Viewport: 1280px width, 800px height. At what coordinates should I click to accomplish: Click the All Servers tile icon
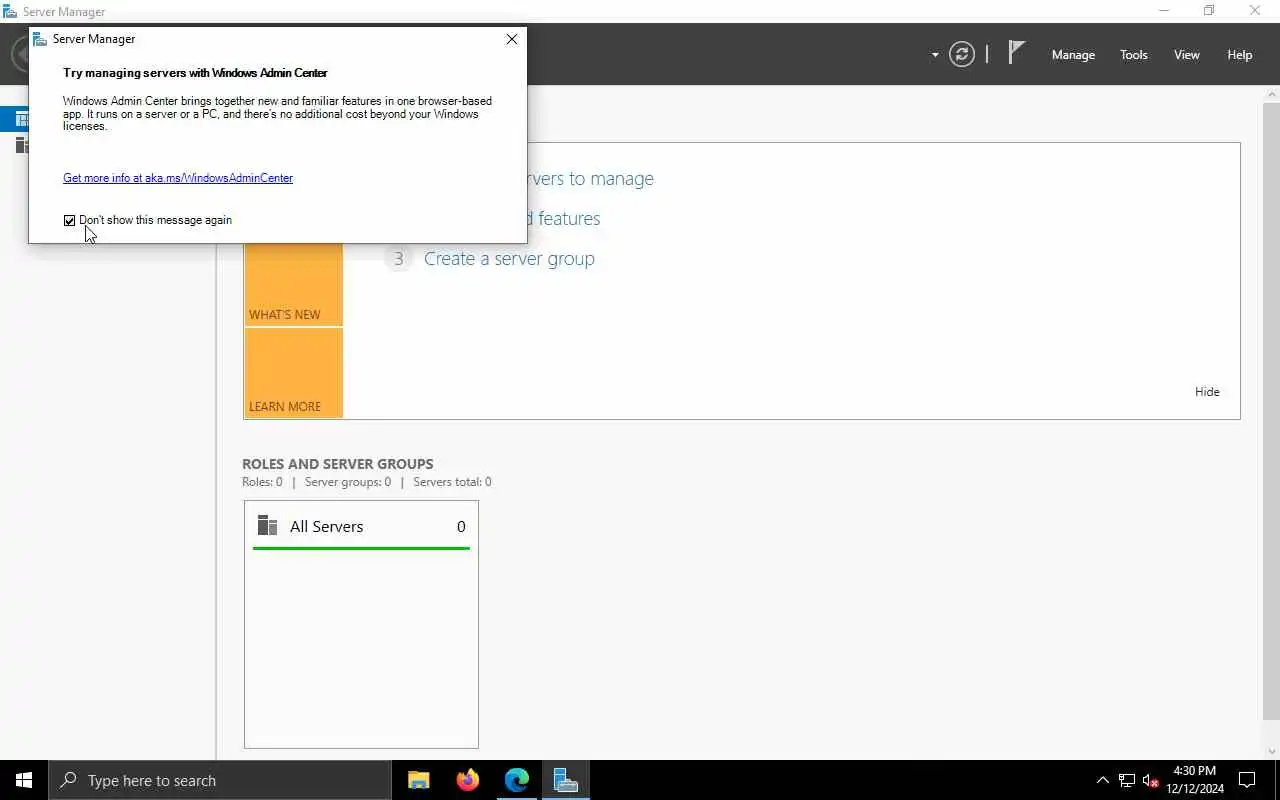[267, 526]
